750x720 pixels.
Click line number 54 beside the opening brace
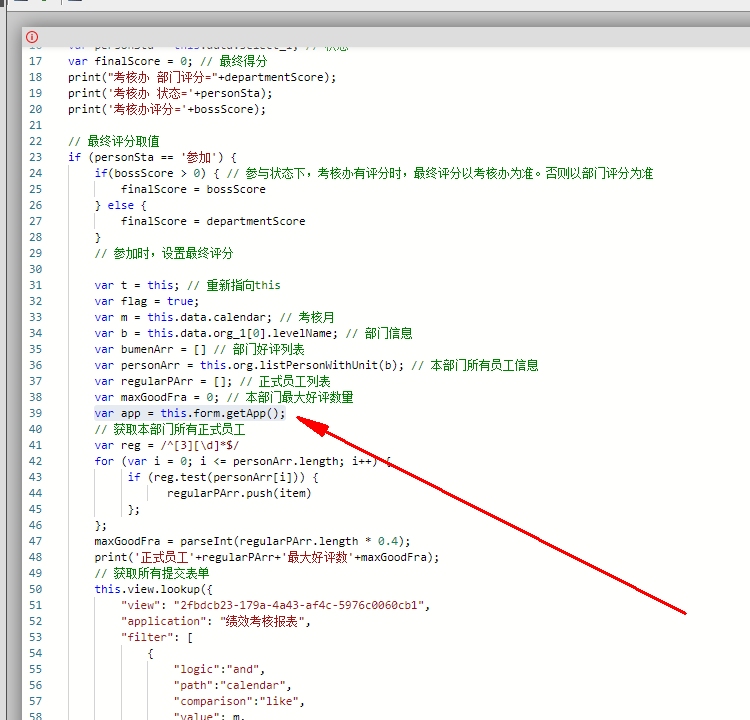click(35, 654)
